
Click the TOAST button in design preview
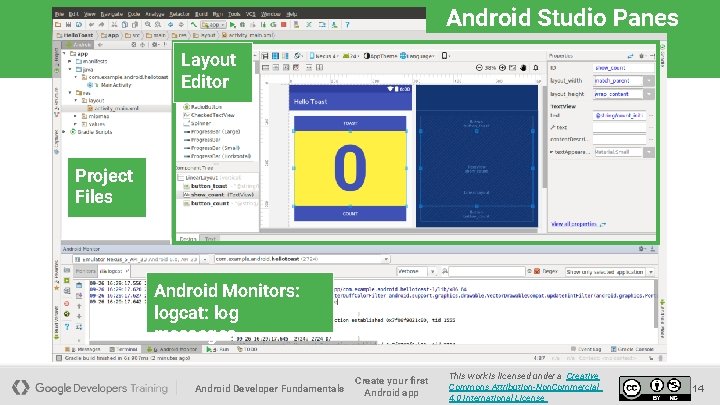click(350, 123)
